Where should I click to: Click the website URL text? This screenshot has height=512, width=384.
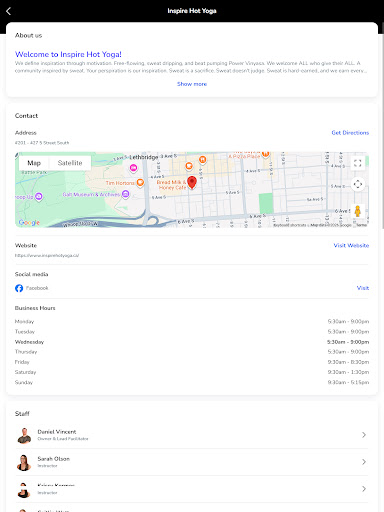coord(47,256)
